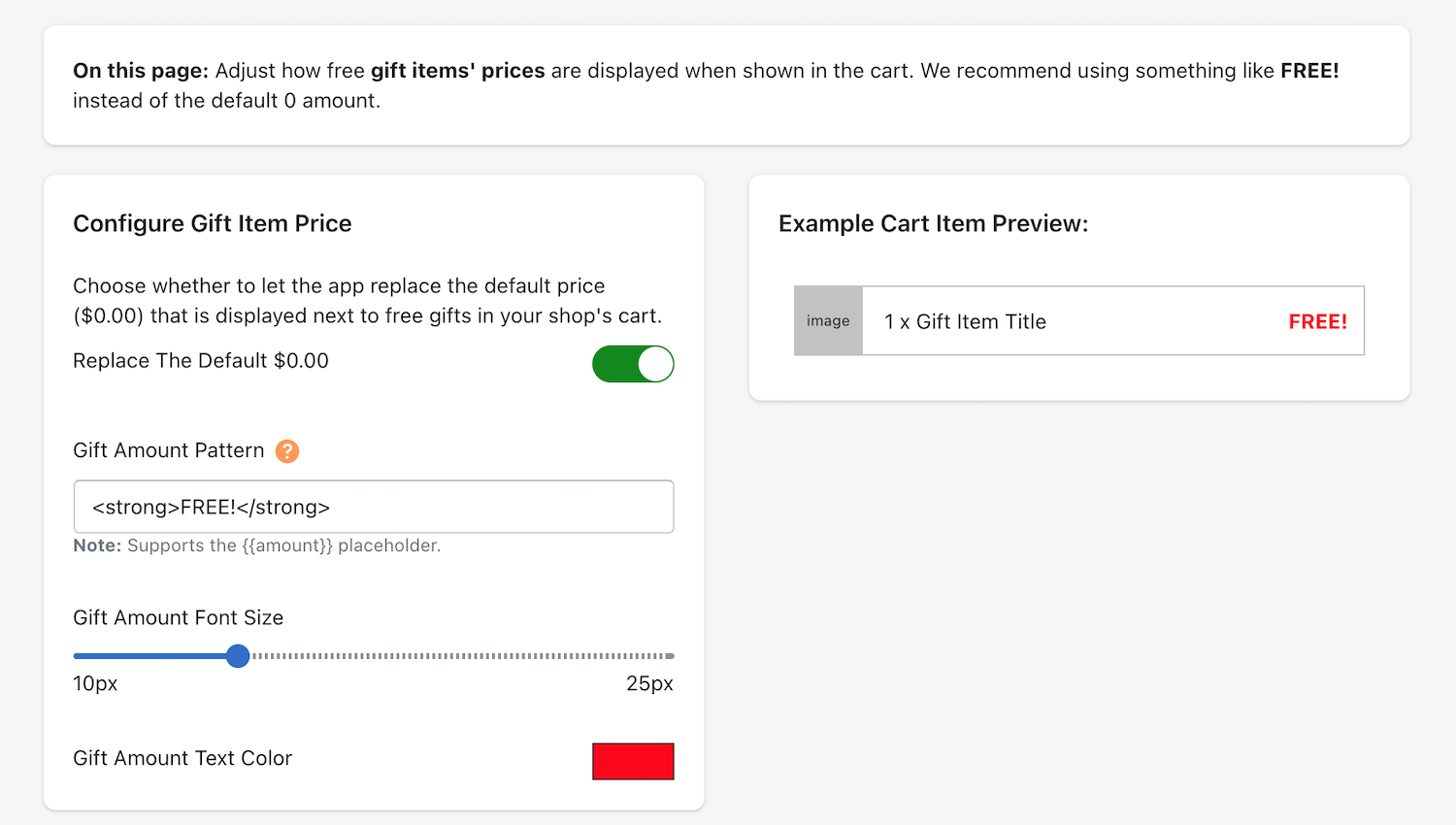Viewport: 1456px width, 825px height.
Task: Click the Gift Amount Text Color label
Action: 182,758
